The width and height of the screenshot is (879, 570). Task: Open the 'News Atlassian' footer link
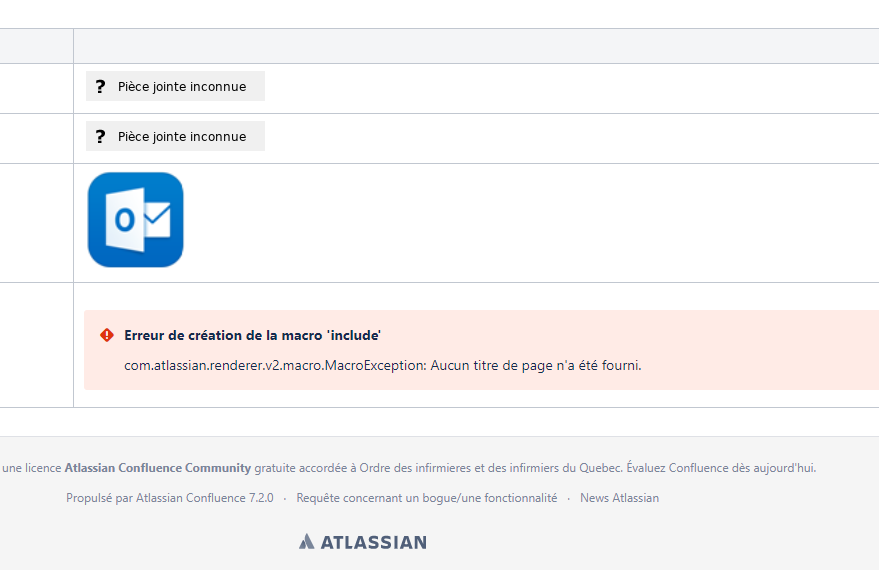click(x=619, y=498)
